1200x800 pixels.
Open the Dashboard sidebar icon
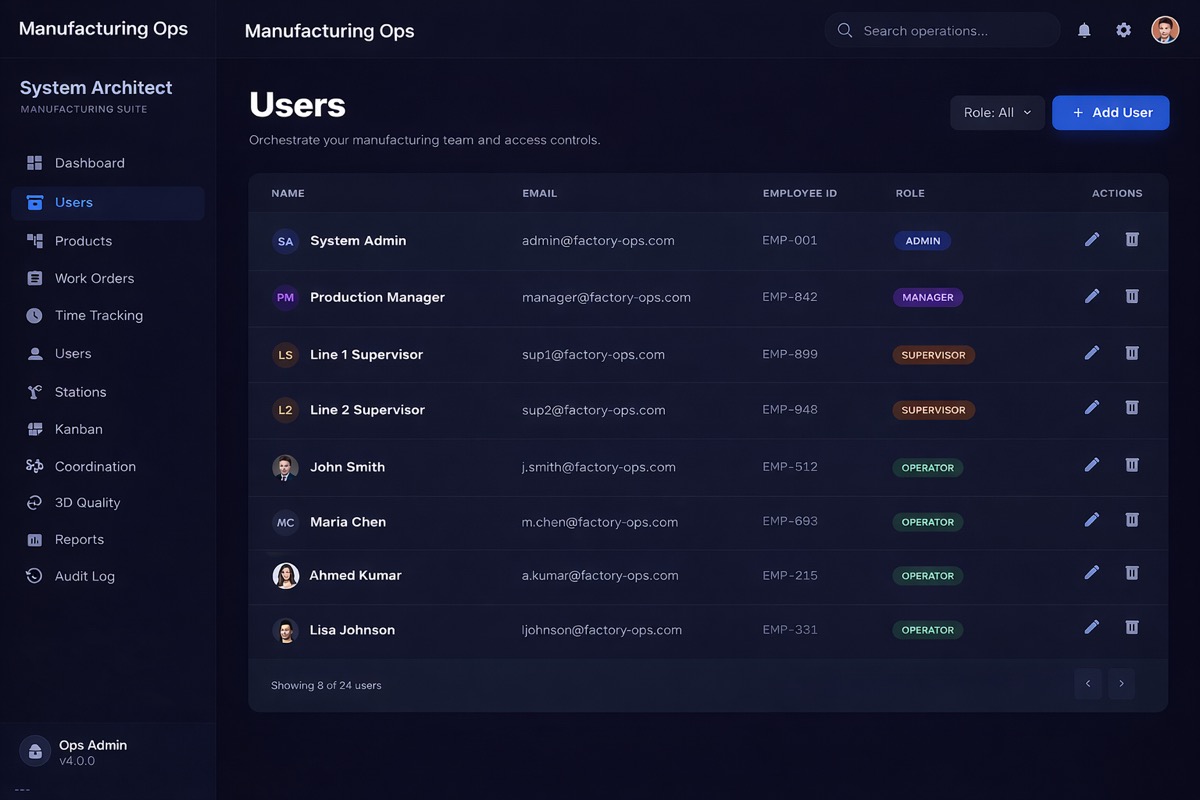pyautogui.click(x=35, y=161)
